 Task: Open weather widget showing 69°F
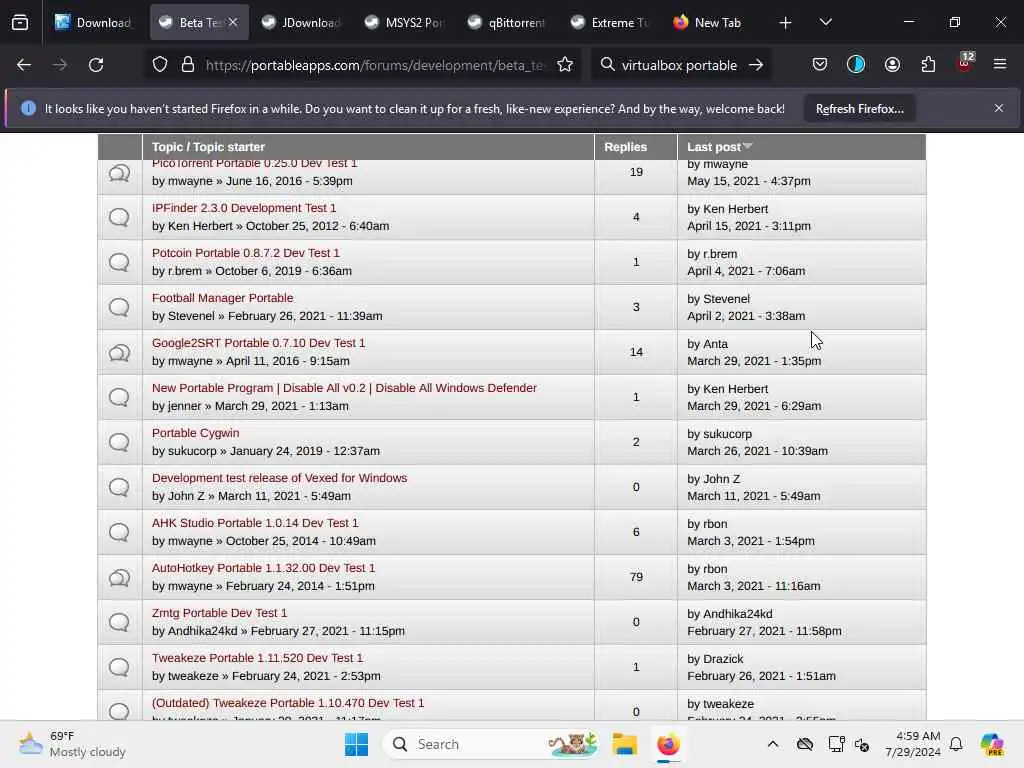point(72,744)
